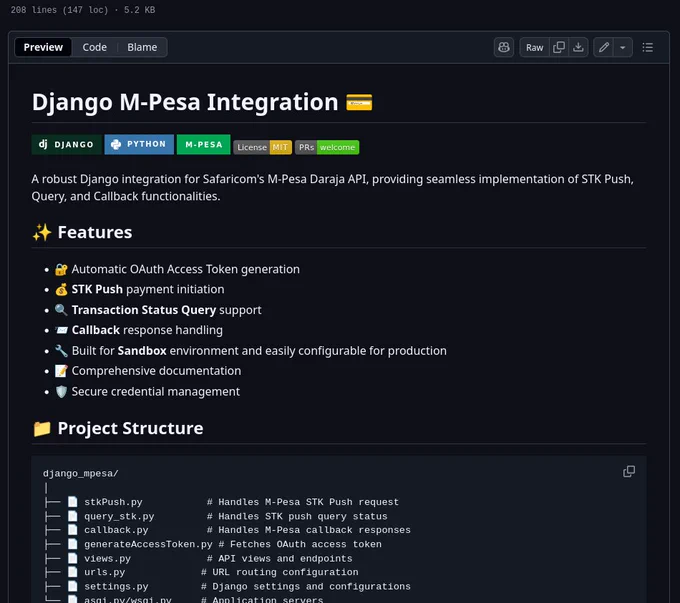Open the Blame tab
Viewport: 680px width, 603px height.
tap(142, 47)
